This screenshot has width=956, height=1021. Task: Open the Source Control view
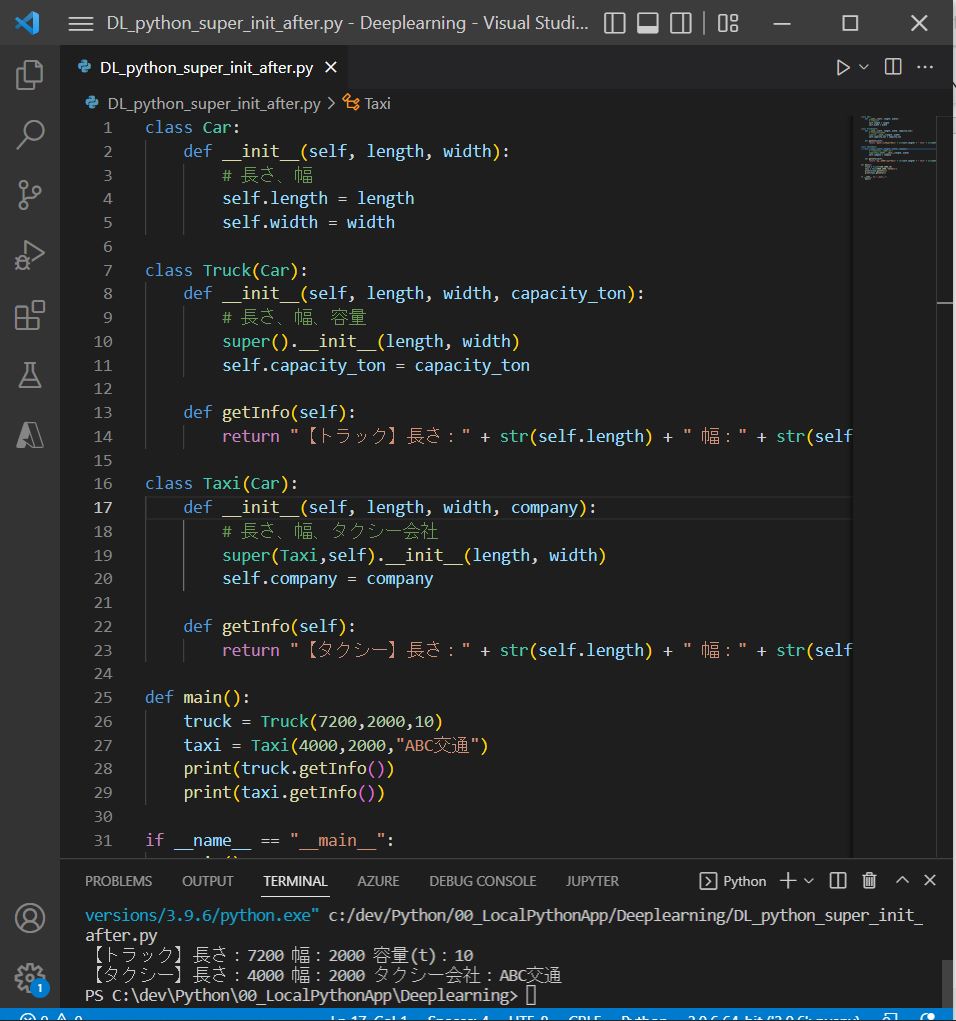coord(30,195)
